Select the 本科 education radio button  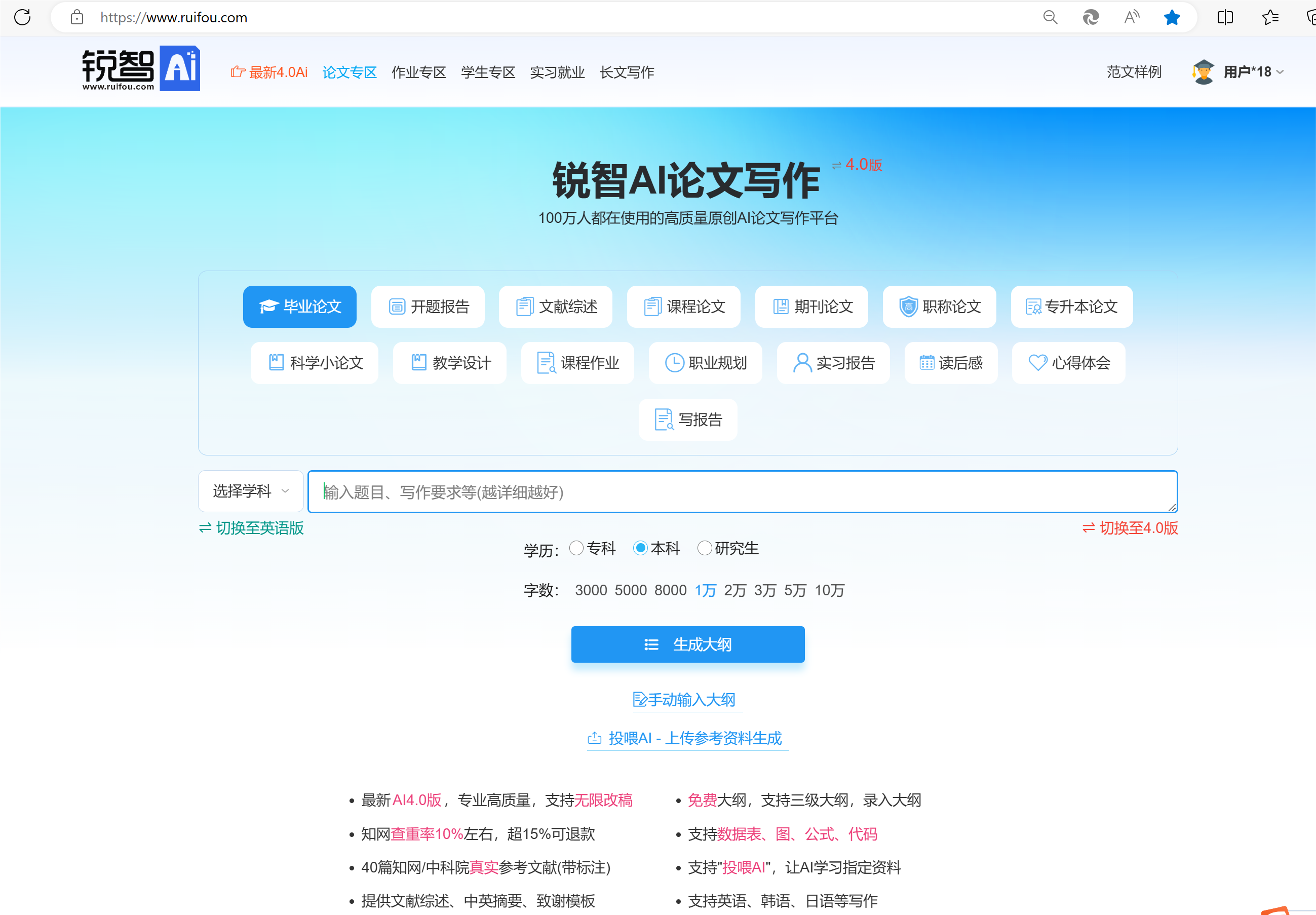point(640,548)
